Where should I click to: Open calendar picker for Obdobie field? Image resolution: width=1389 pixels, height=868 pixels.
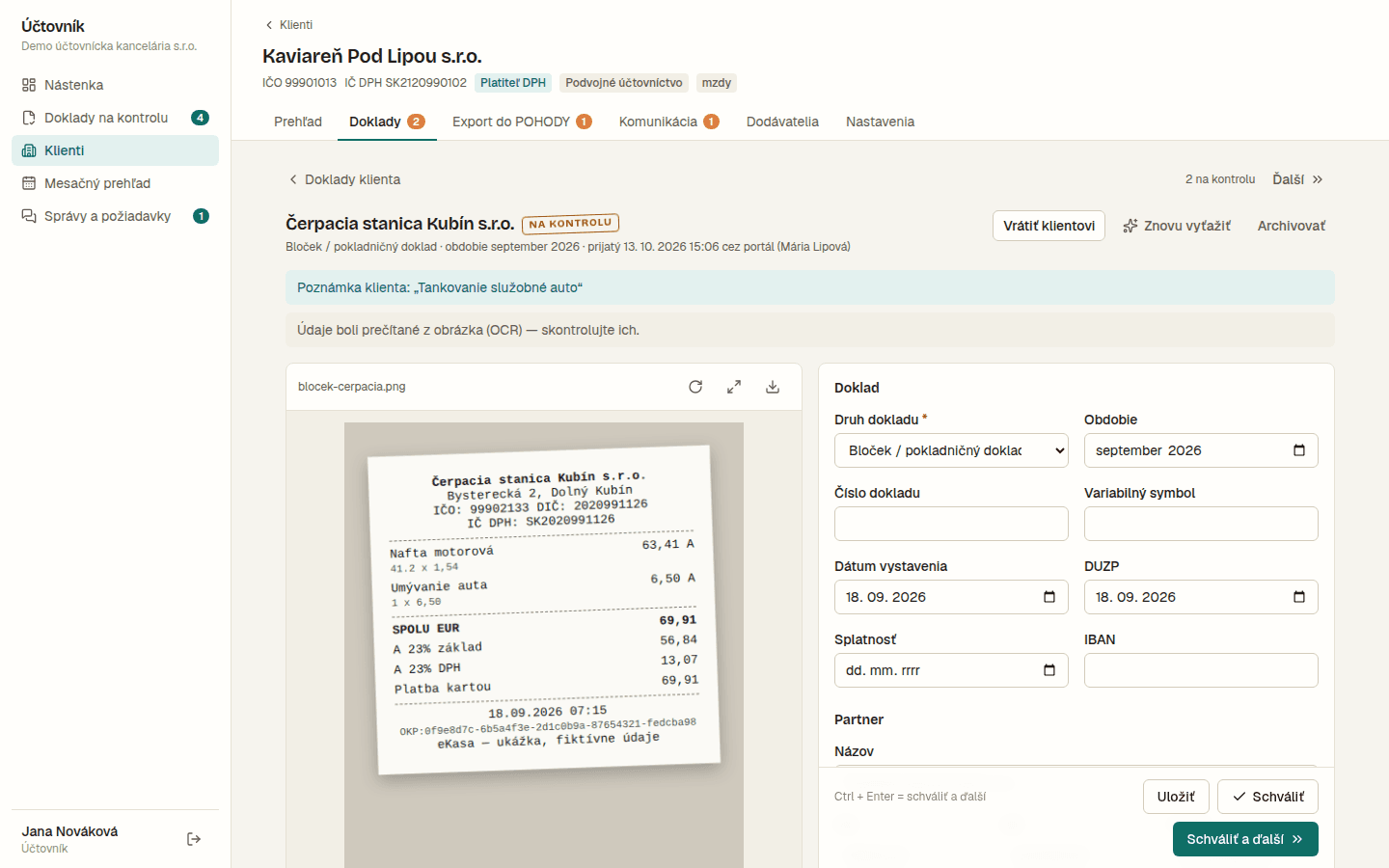[1299, 450]
